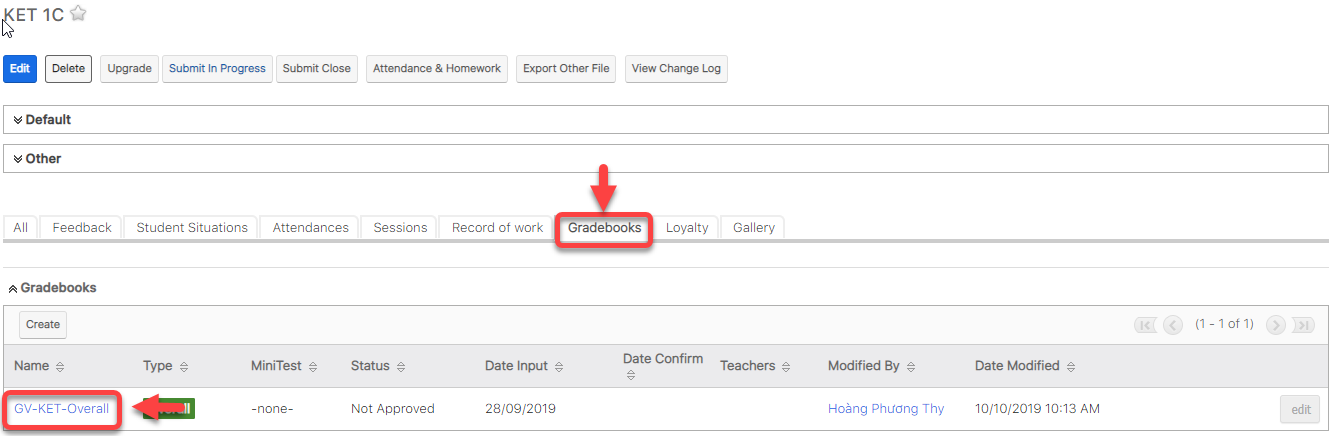Viewport: 1342px width, 436px height.
Task: Open Hoàng Phương Thy user profile
Action: pyautogui.click(x=885, y=409)
